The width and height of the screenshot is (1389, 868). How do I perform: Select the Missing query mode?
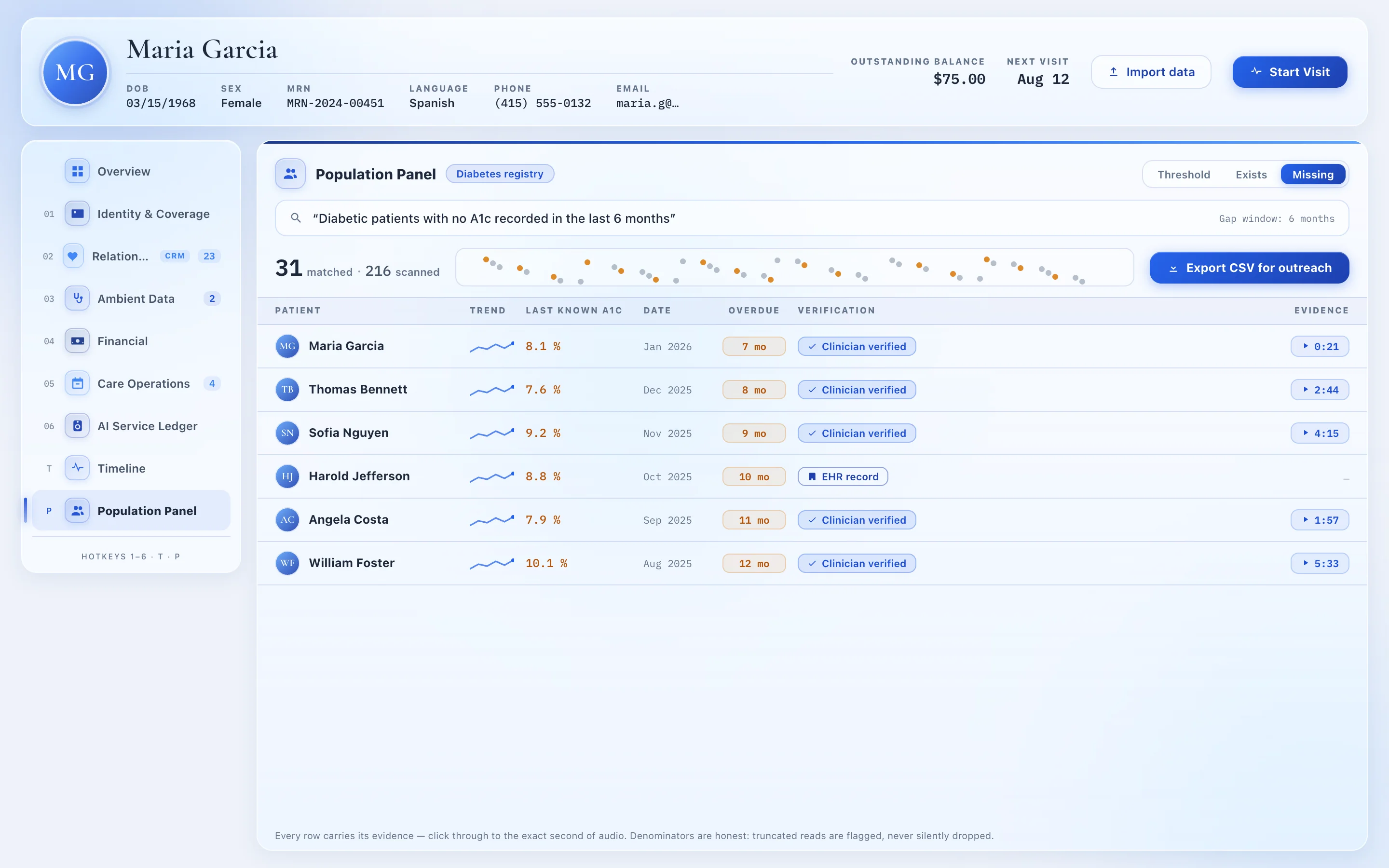1313,175
